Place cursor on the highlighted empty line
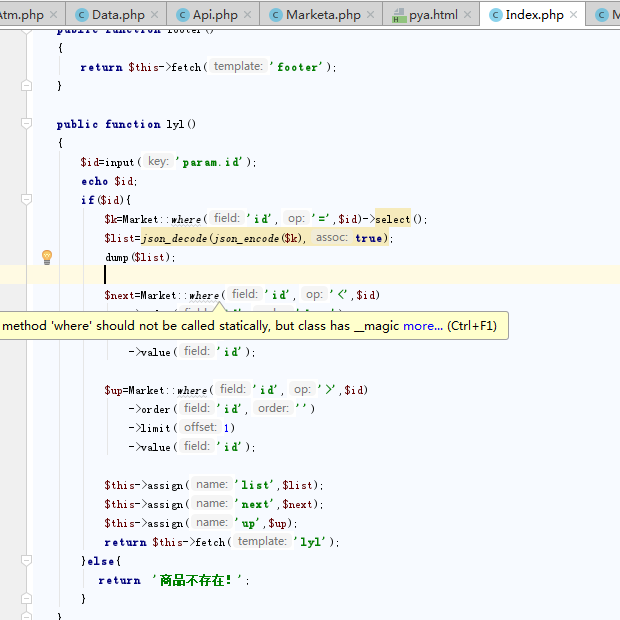Viewport: 620px width, 620px height. [310, 274]
